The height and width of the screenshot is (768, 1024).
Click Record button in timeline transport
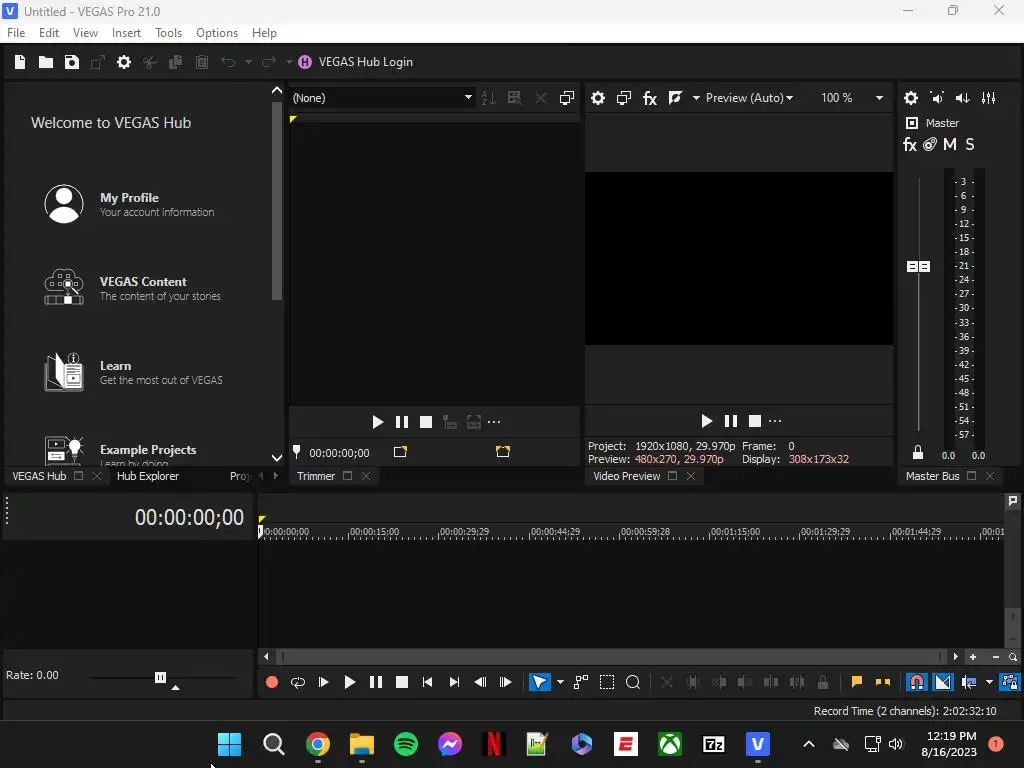tap(272, 682)
